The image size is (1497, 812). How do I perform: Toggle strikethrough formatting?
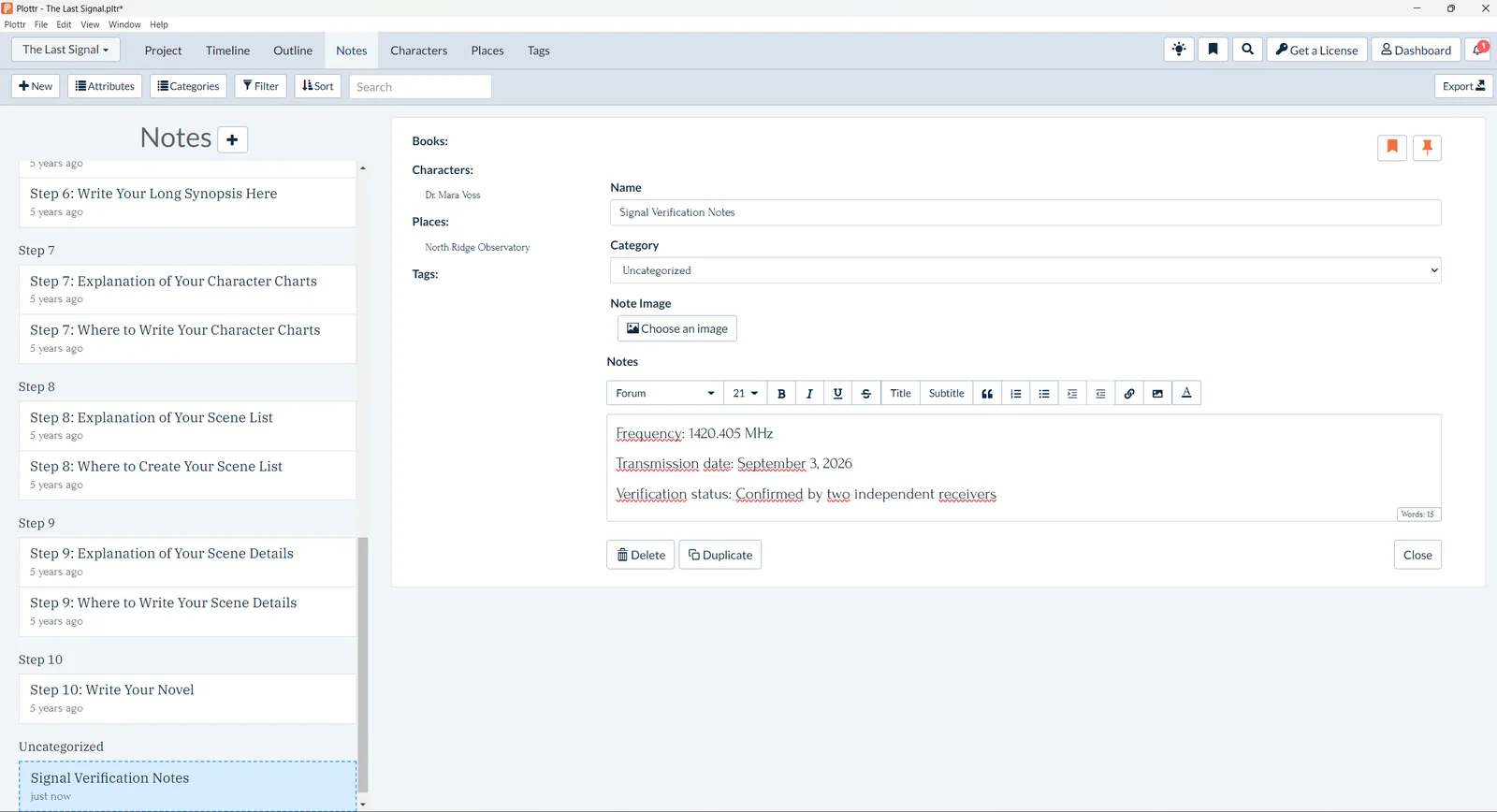tap(865, 393)
